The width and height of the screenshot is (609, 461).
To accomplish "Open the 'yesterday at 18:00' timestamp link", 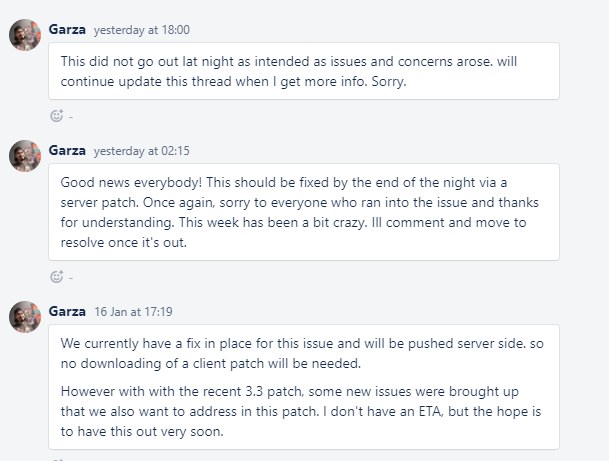I will pyautogui.click(x=142, y=30).
